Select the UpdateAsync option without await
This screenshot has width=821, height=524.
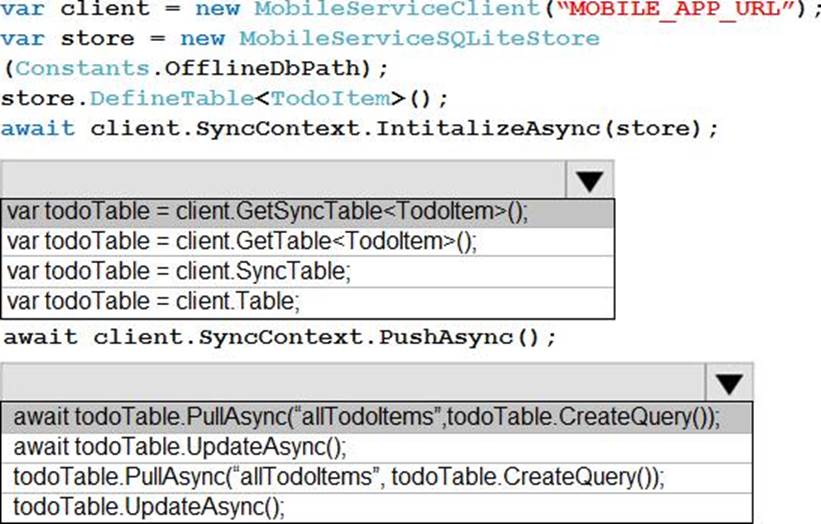(149, 505)
